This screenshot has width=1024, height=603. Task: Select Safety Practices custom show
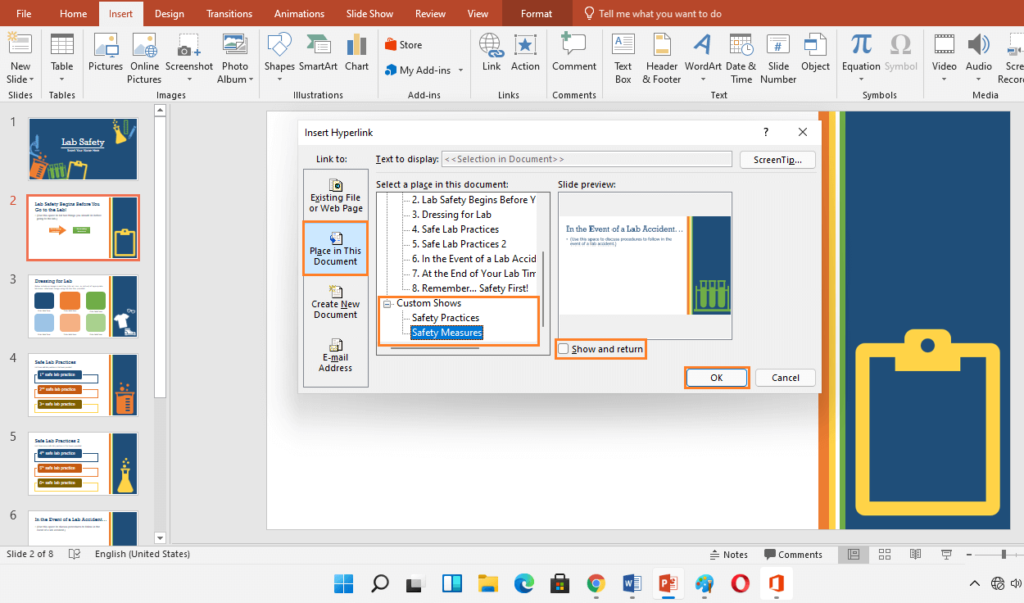click(x=445, y=318)
